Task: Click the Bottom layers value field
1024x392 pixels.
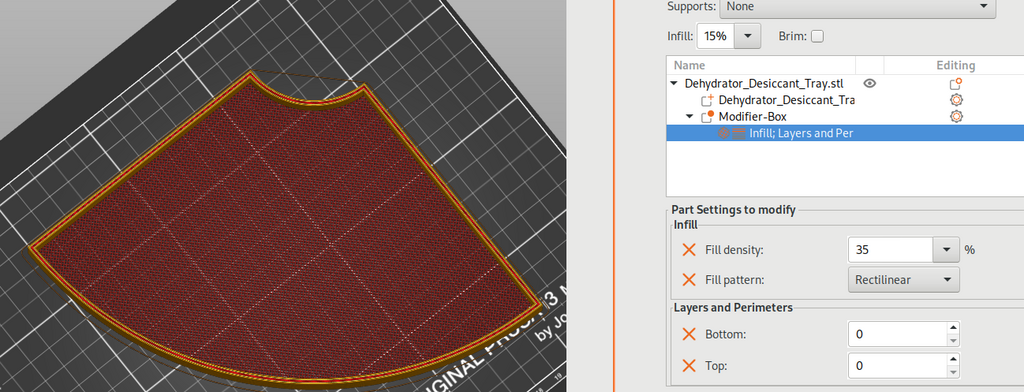Action: [x=897, y=334]
